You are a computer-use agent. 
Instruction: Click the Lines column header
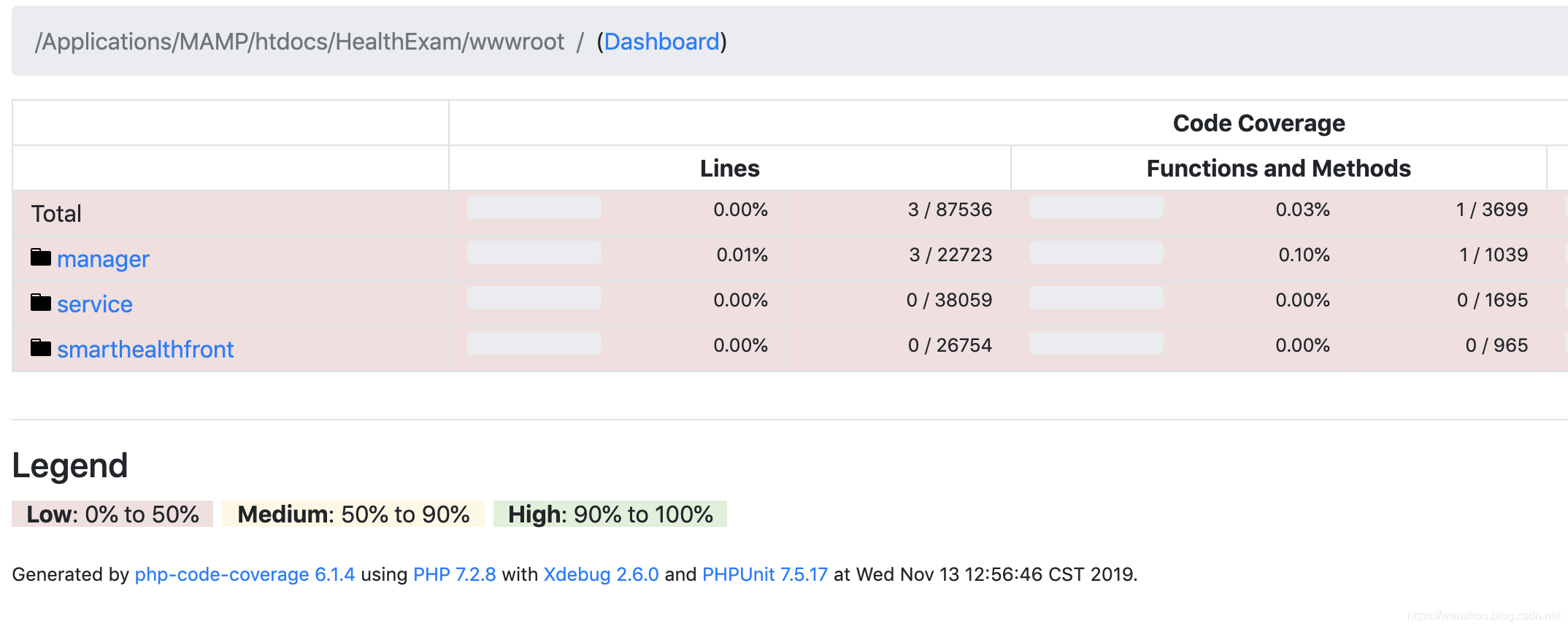tap(730, 169)
